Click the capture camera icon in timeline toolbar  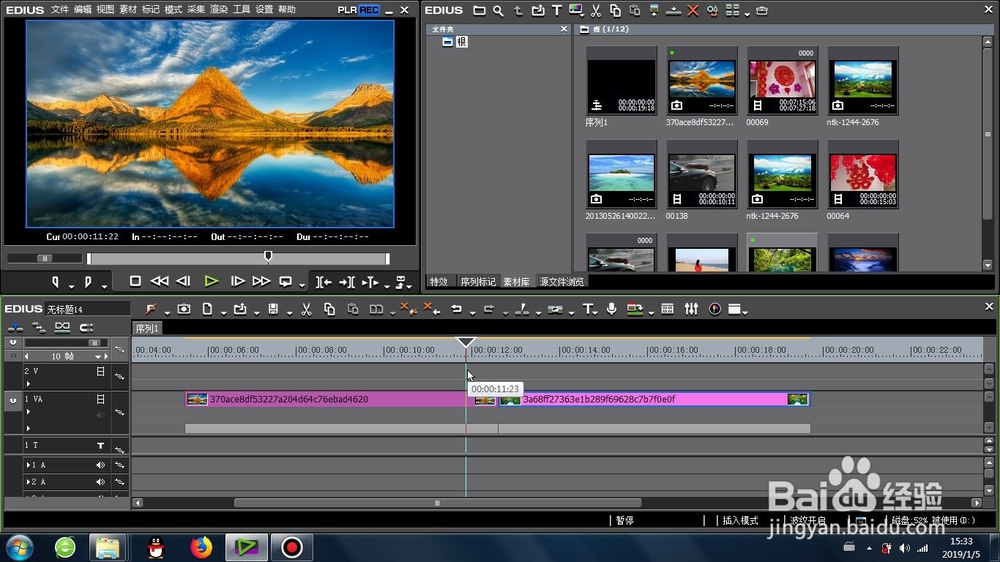click(184, 309)
